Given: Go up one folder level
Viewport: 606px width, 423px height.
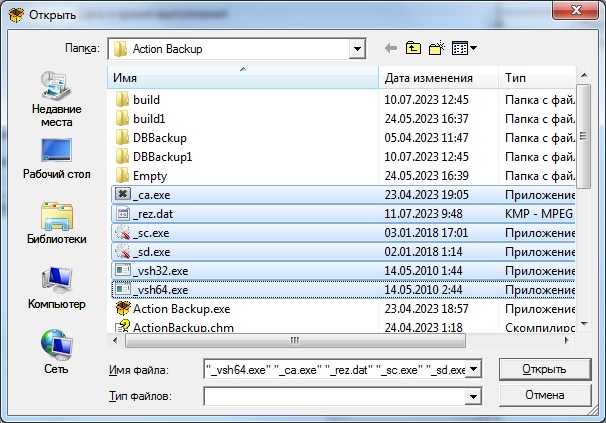Looking at the screenshot, I should click(x=413, y=48).
